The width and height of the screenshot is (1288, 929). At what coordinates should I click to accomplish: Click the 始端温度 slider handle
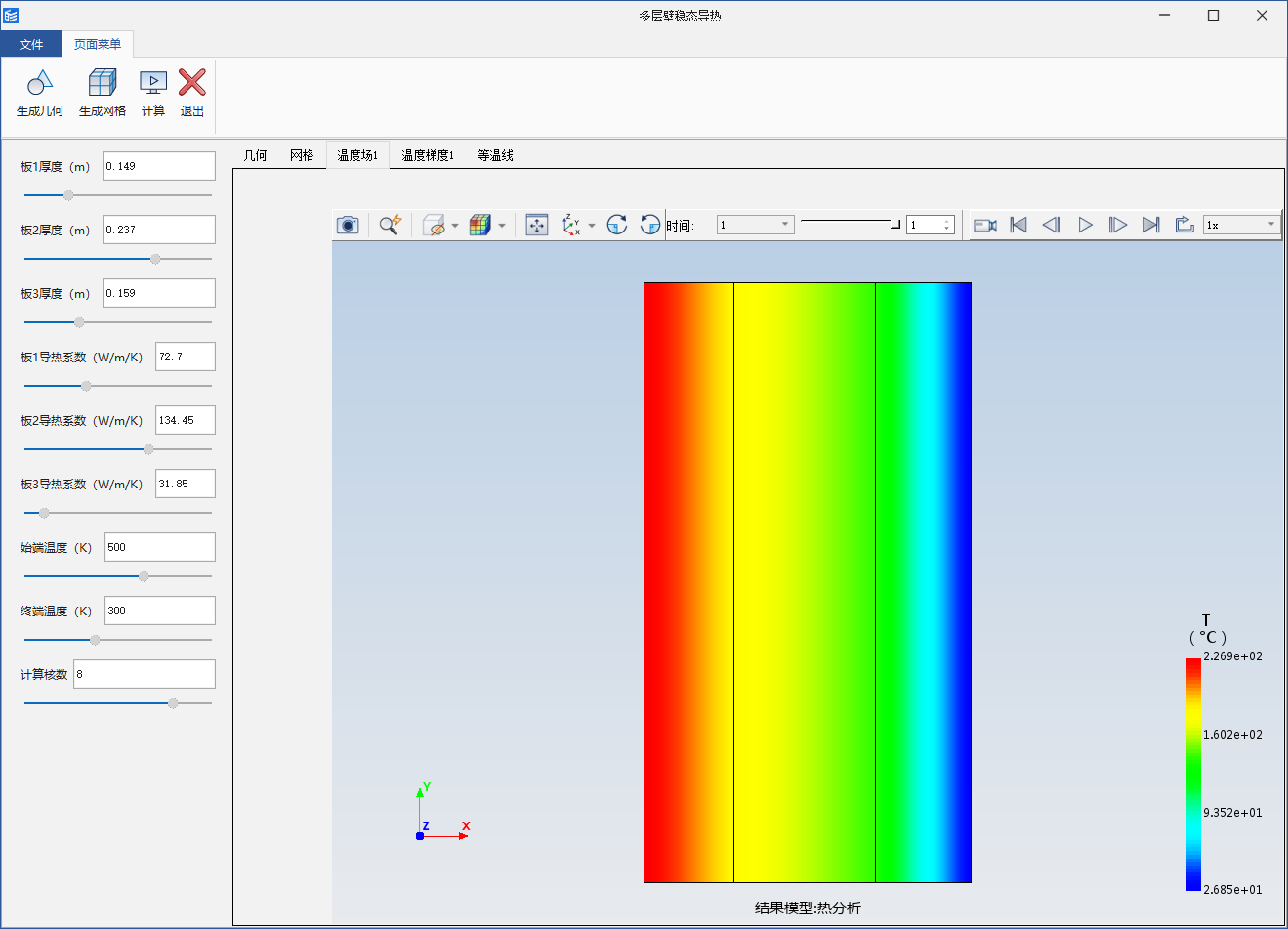click(144, 576)
